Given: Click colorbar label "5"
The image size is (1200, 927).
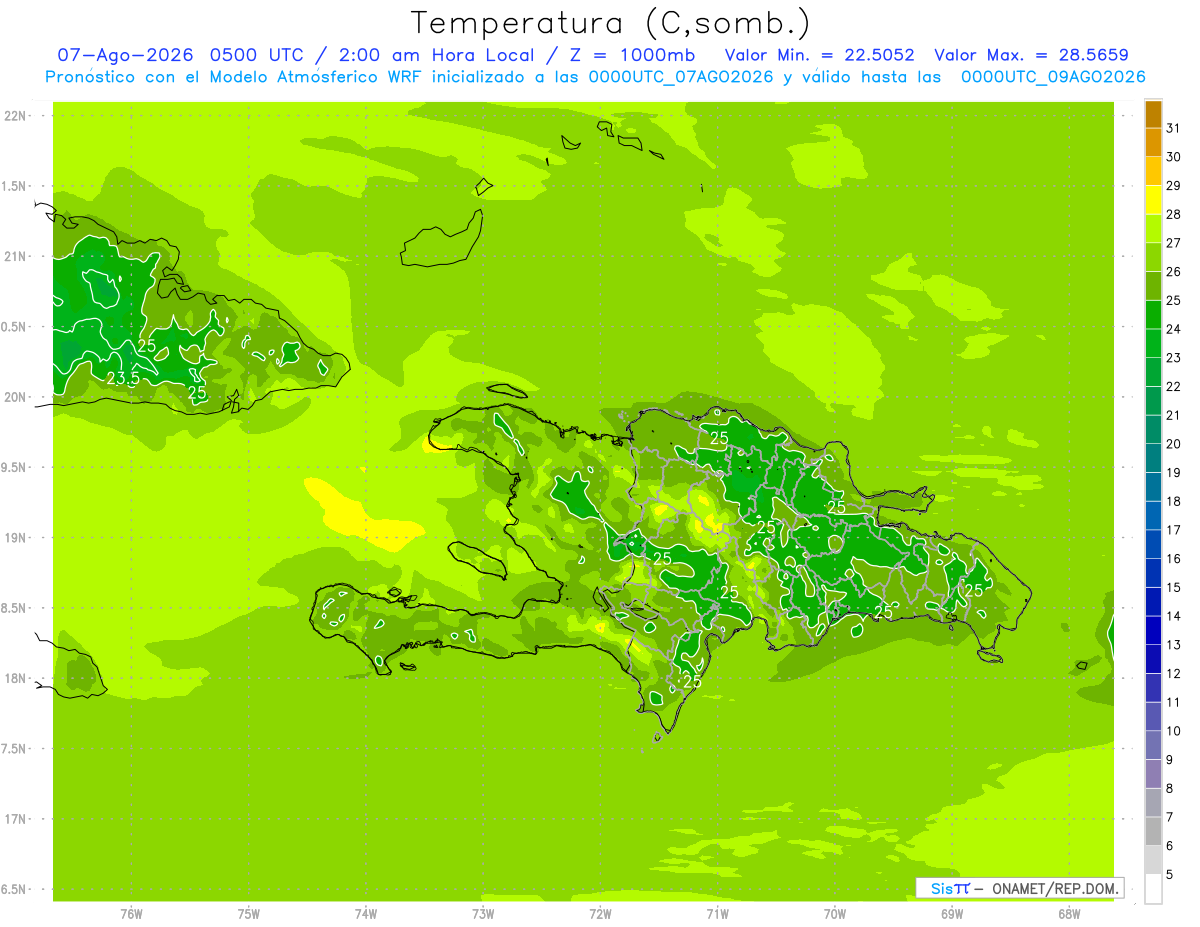Looking at the screenshot, I should pos(1170,874).
